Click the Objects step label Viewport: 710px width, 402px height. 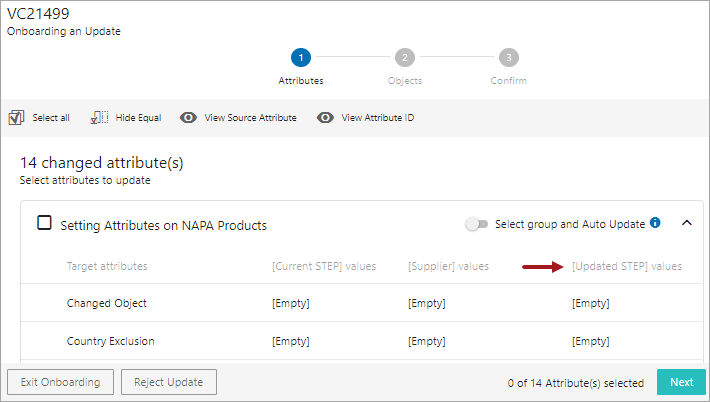pos(405,81)
